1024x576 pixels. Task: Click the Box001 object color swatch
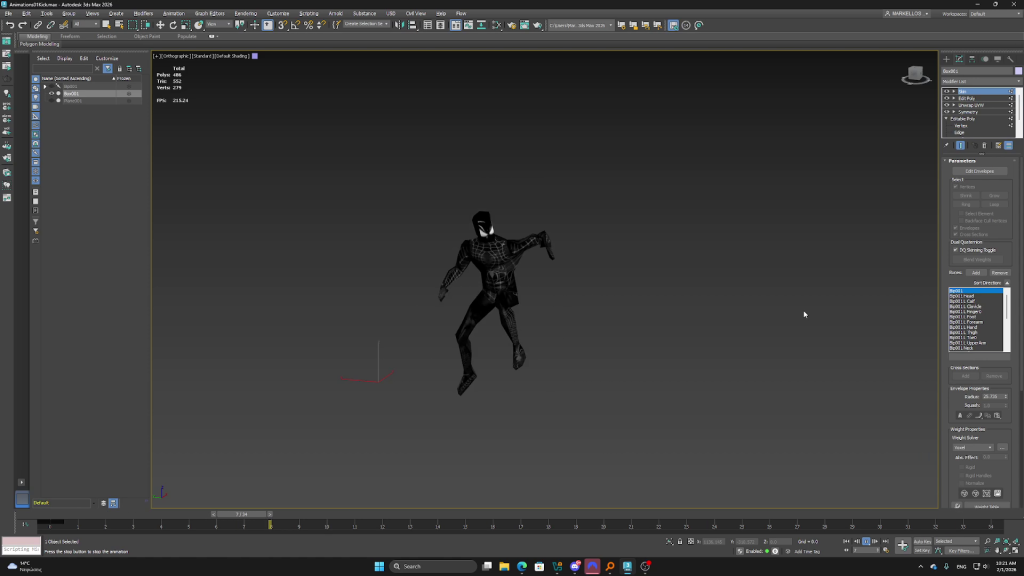click(1017, 71)
